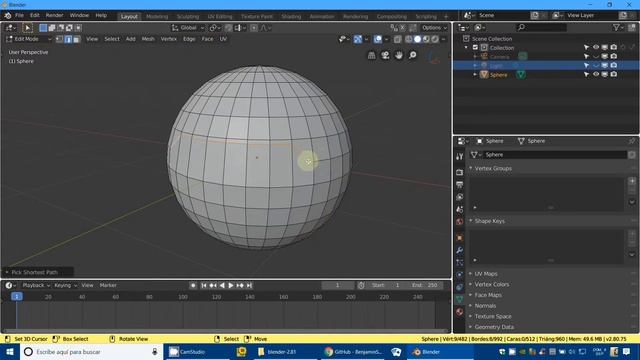Switch to vertex select mode
The image size is (640, 360).
(x=59, y=39)
